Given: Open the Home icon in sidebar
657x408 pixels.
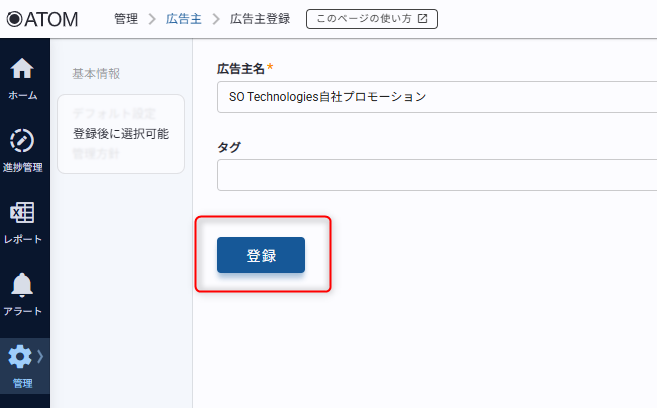Looking at the screenshot, I should [22, 70].
